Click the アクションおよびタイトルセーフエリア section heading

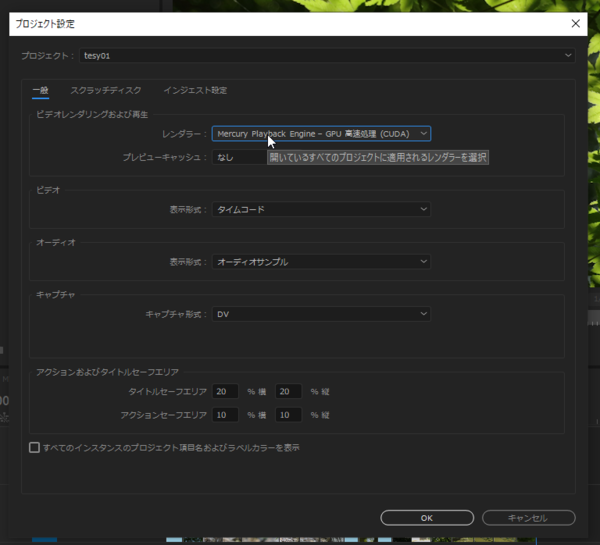107,372
